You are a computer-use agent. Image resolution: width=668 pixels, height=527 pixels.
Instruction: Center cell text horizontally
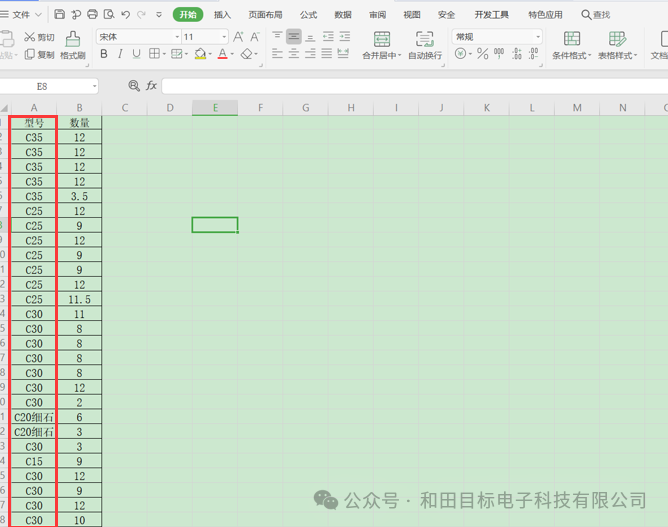click(294, 54)
